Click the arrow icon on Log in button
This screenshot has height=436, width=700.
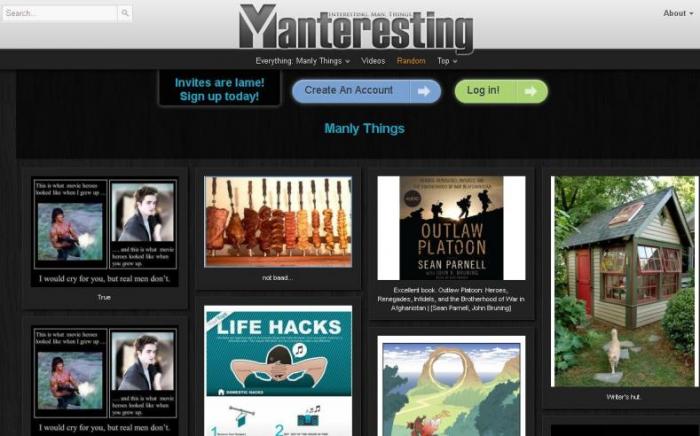(530, 91)
